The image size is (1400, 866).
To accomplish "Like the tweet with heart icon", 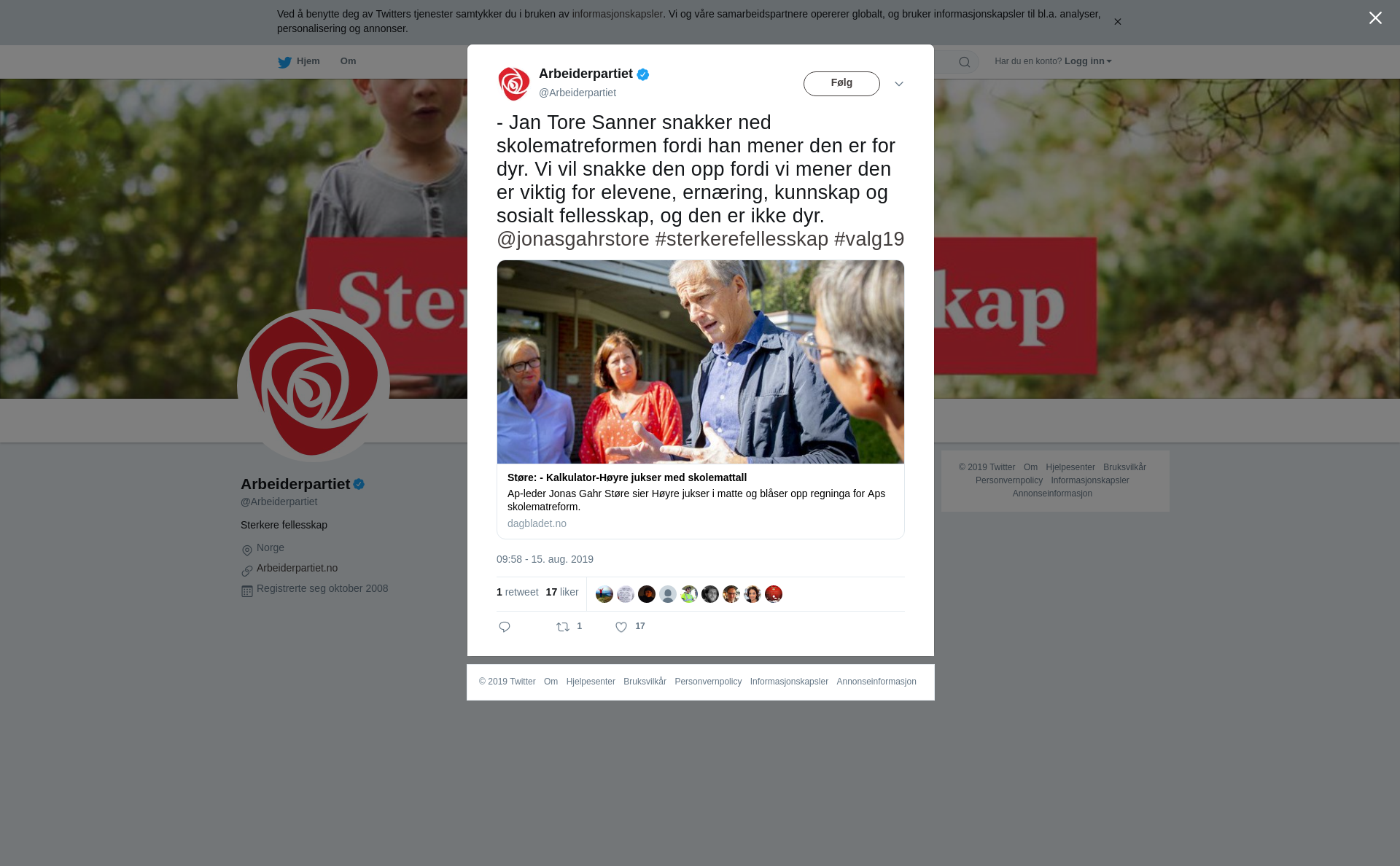I will tap(621, 627).
